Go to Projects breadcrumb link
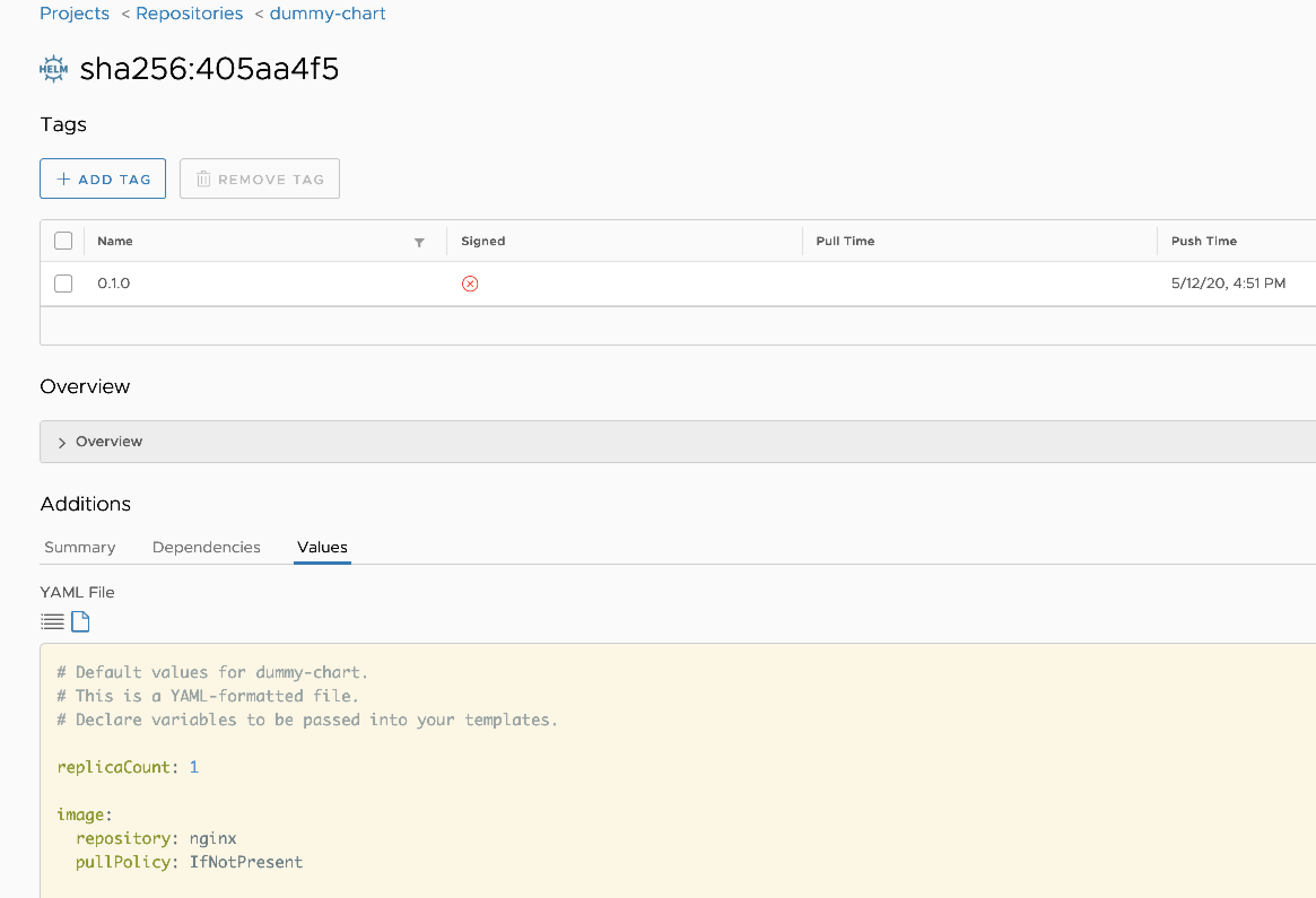The image size is (1316, 898). tap(74, 13)
